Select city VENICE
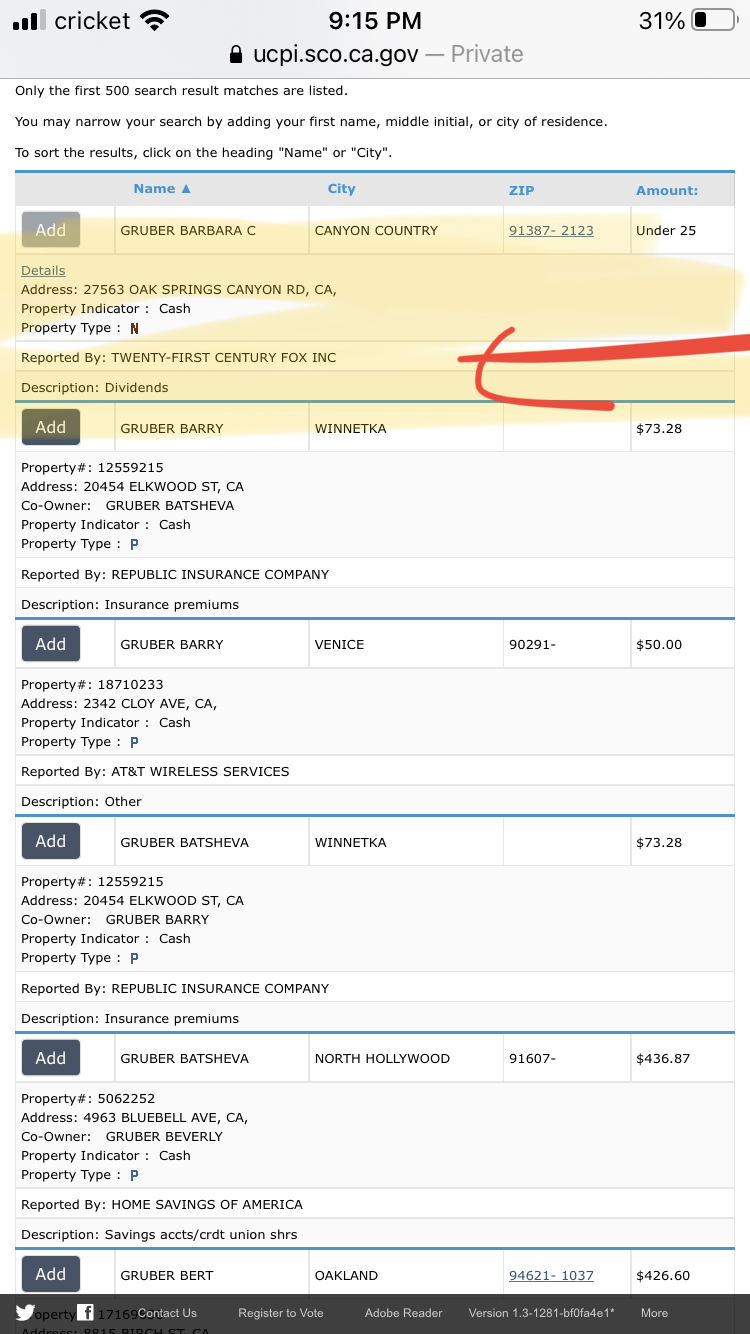The image size is (750, 1334). click(x=339, y=644)
